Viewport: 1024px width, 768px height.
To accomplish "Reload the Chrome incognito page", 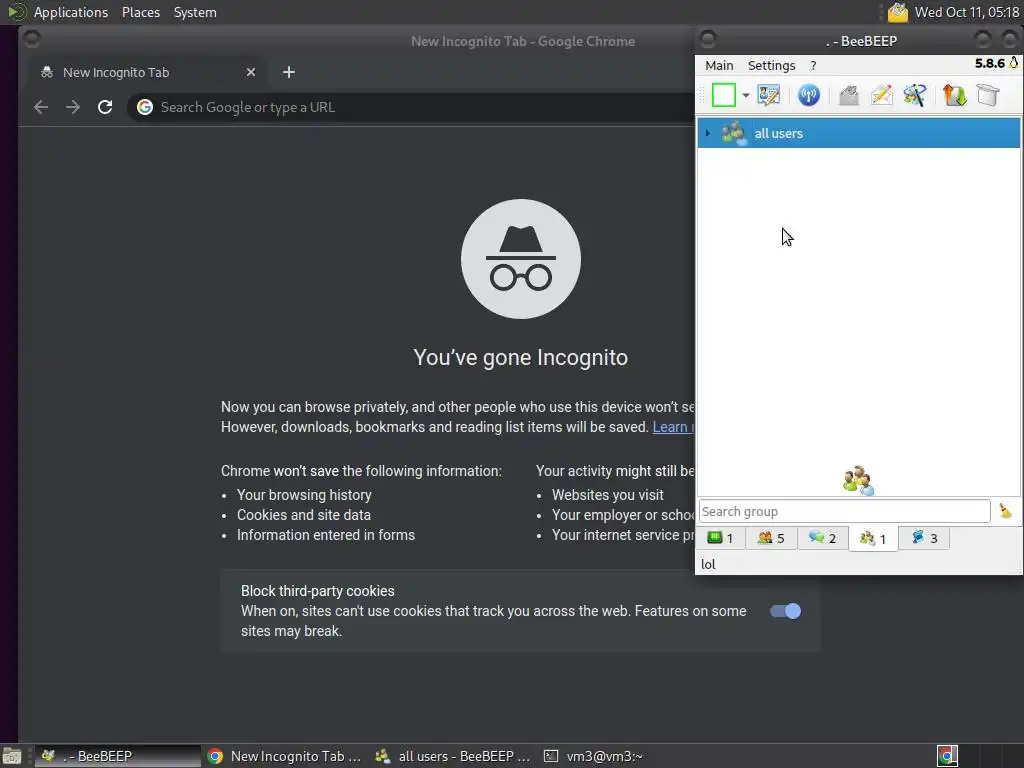I will 105,107.
